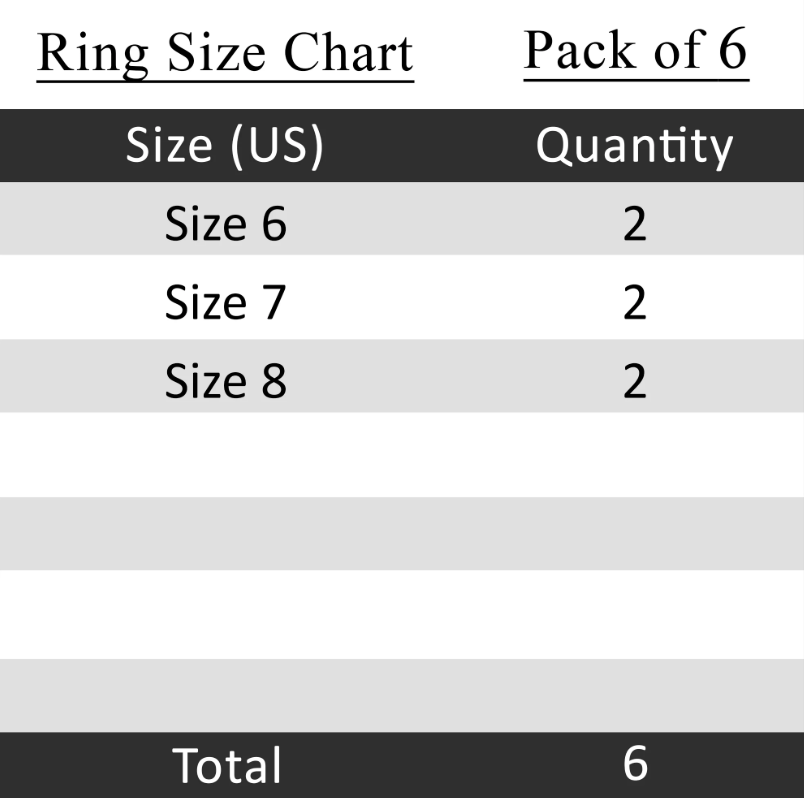Click the "Size 8" cell

(225, 380)
